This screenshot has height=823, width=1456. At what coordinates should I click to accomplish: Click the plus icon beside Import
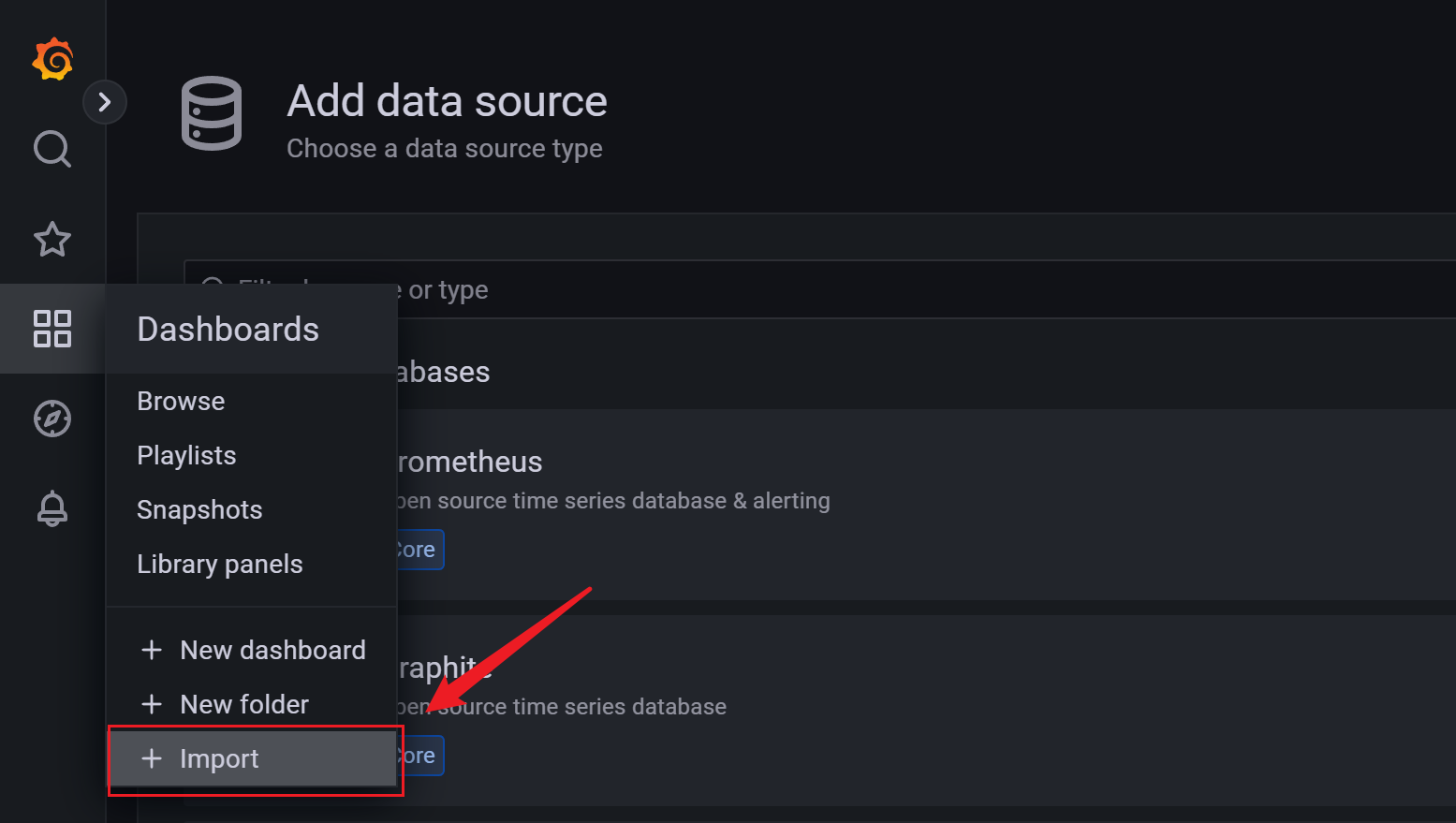[x=152, y=758]
